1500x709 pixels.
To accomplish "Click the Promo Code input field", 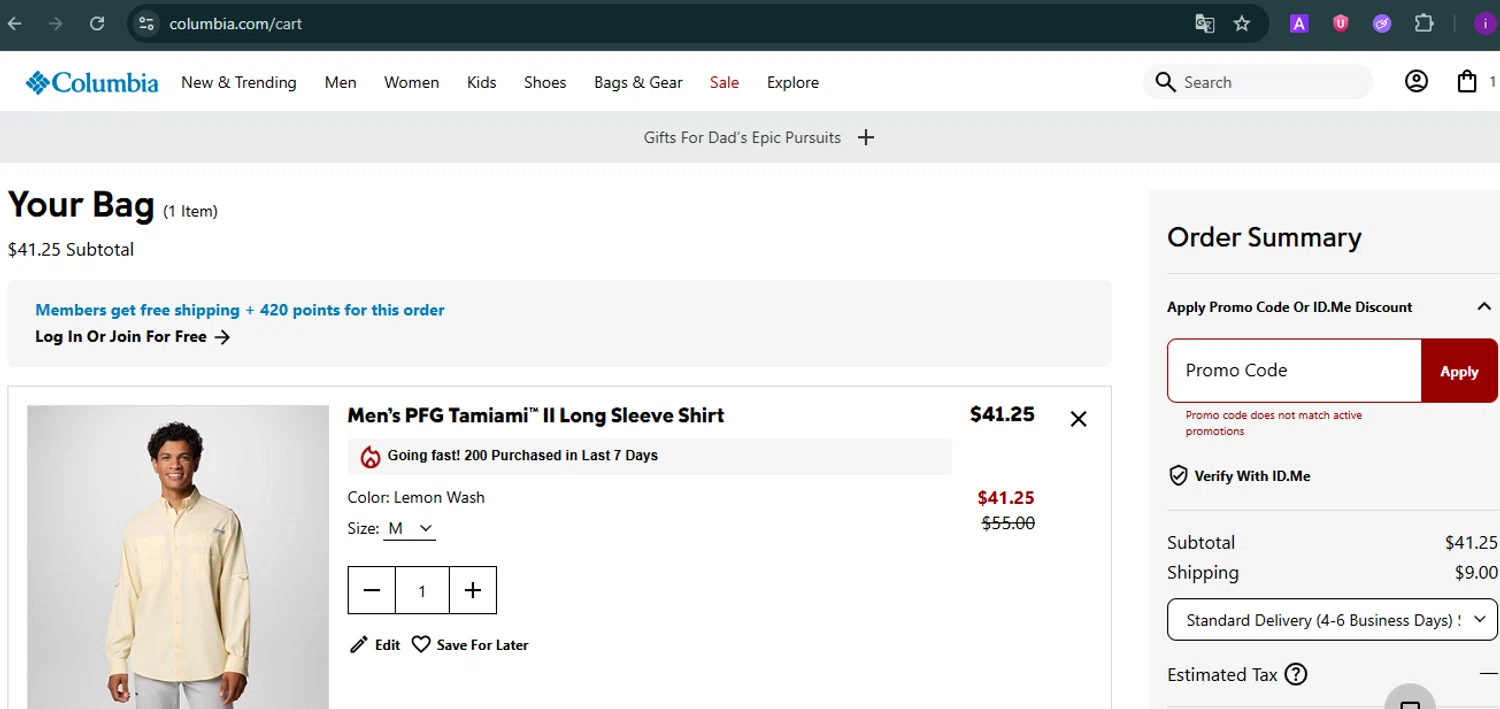I will tap(1294, 371).
